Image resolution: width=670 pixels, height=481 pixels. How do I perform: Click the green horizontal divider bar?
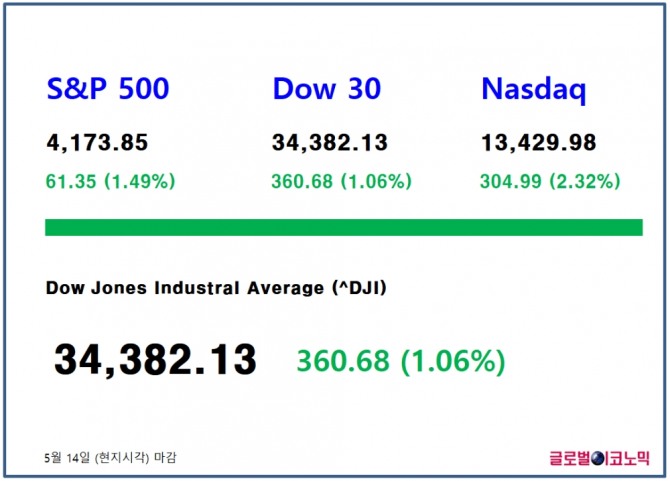343,227
